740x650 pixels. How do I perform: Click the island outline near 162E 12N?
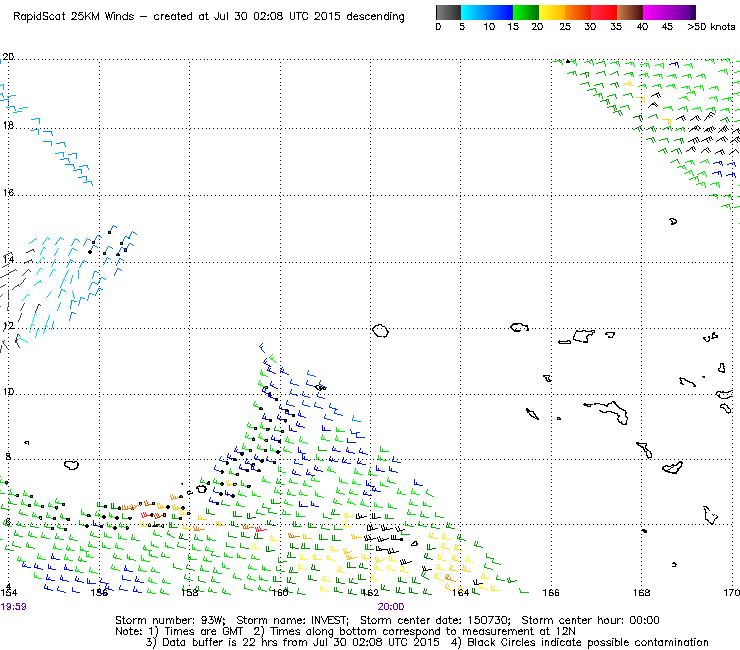[380, 331]
